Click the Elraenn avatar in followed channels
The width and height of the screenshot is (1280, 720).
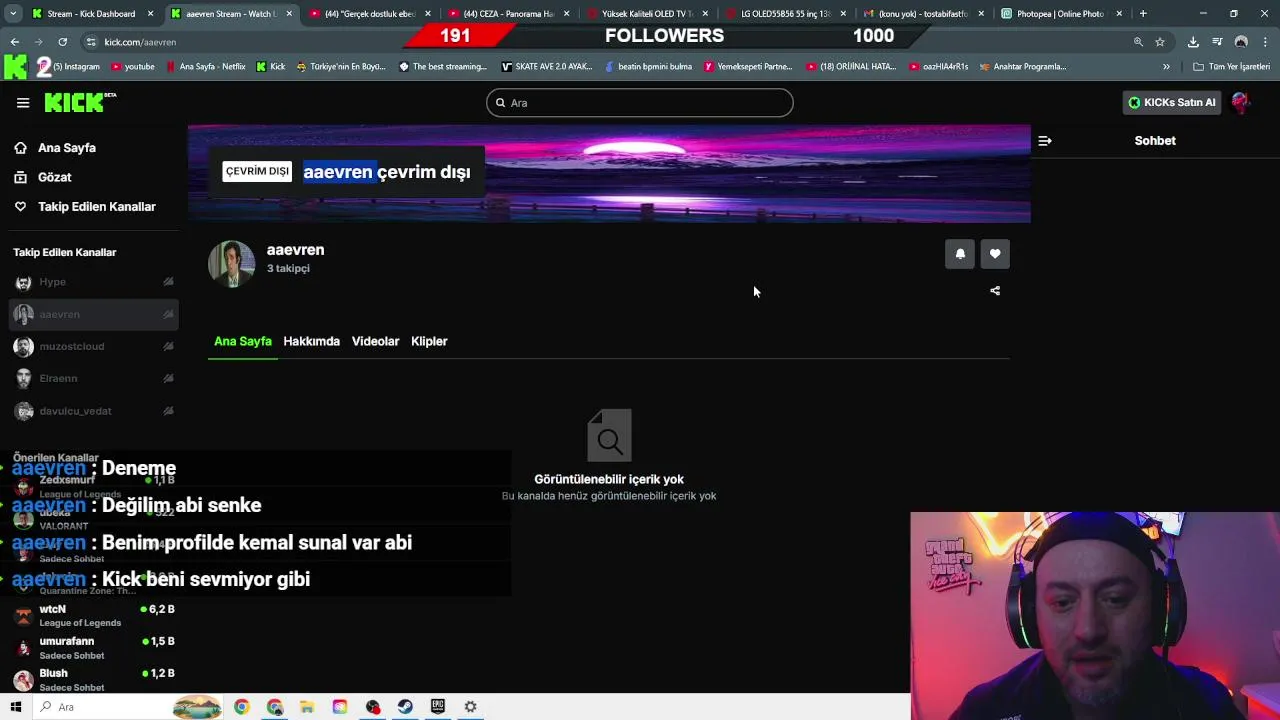[x=23, y=379]
